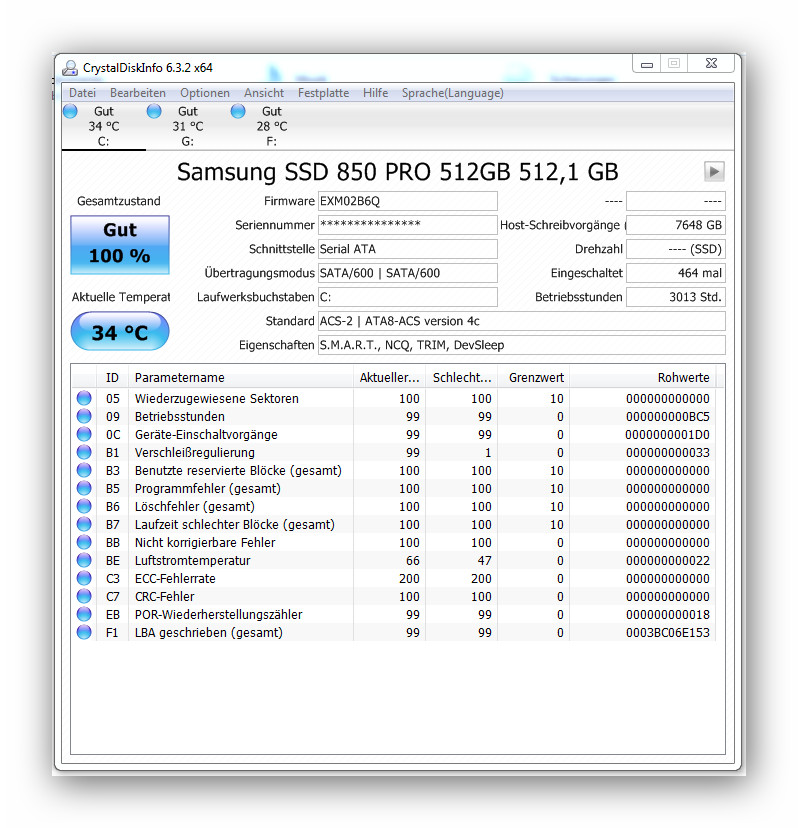Click the Gut 100 % health status button
Screen dimensions: 798x828
(120, 244)
